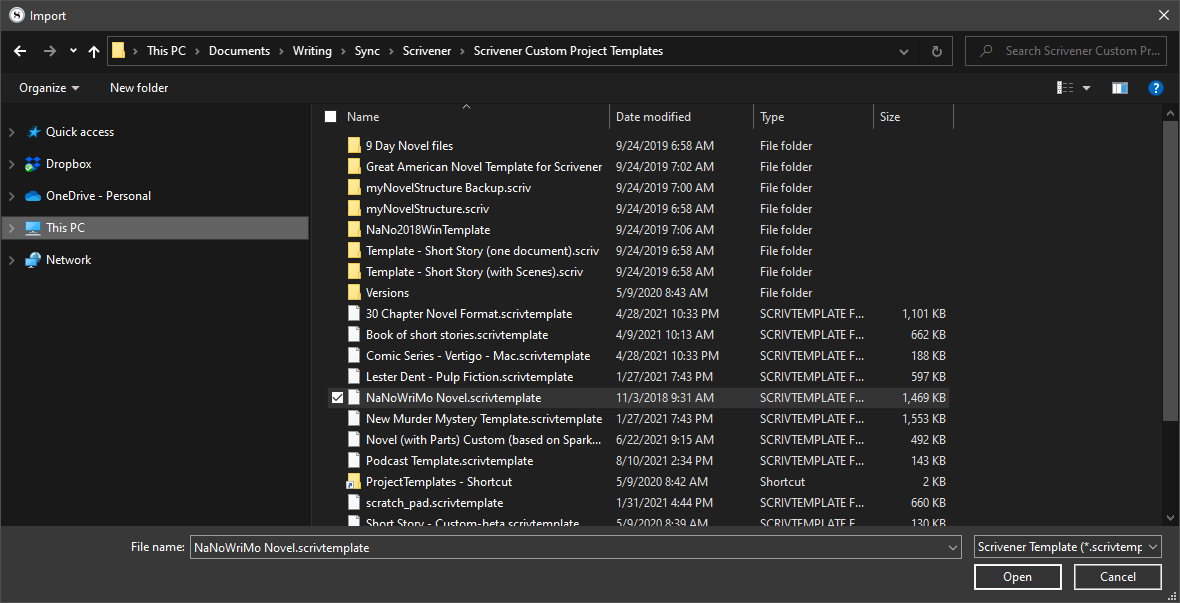The height and width of the screenshot is (603, 1180).
Task: Select Novel (with Parts) Custom file
Action: coord(484,440)
